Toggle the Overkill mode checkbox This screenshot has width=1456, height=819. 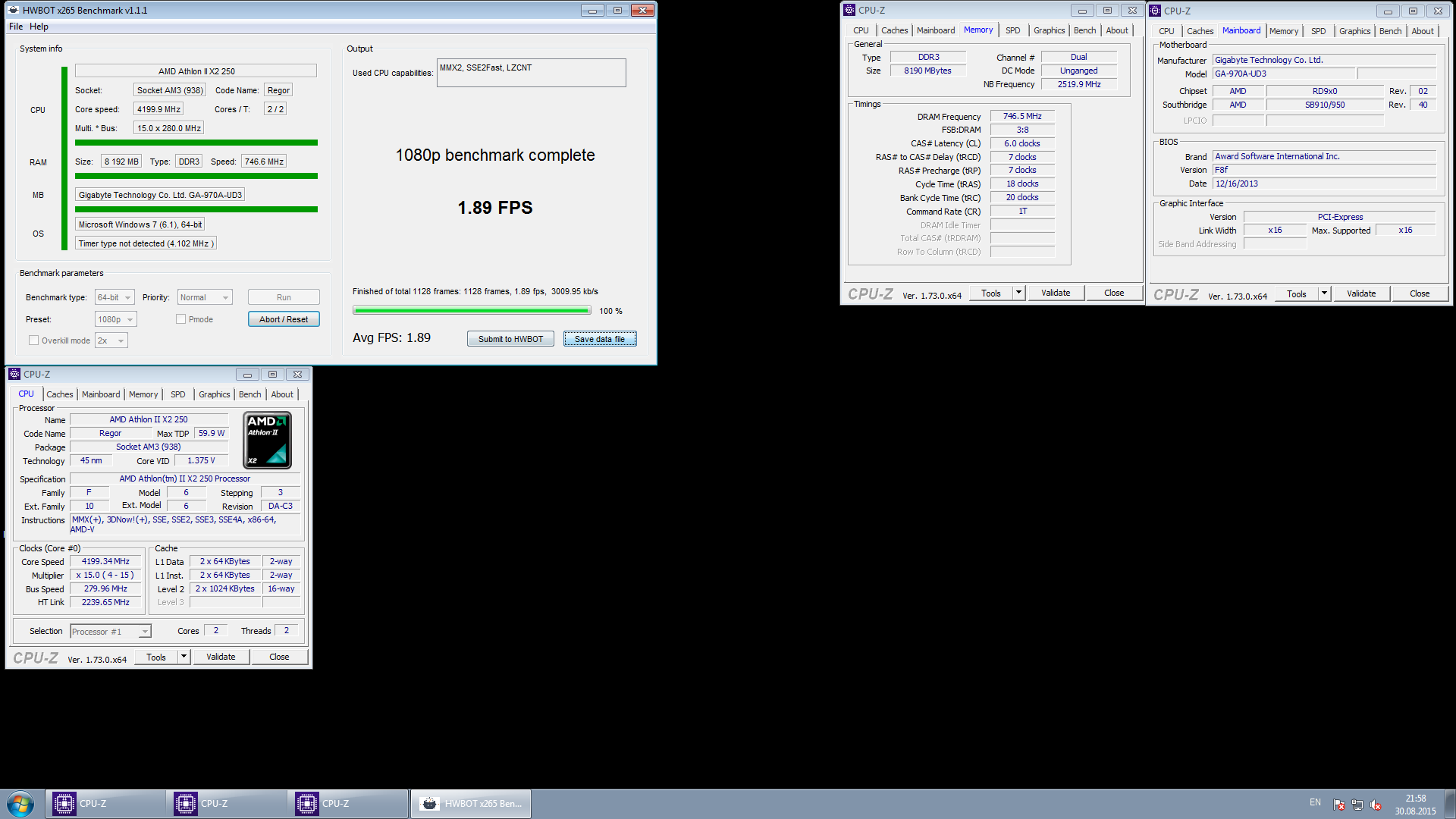tap(33, 340)
